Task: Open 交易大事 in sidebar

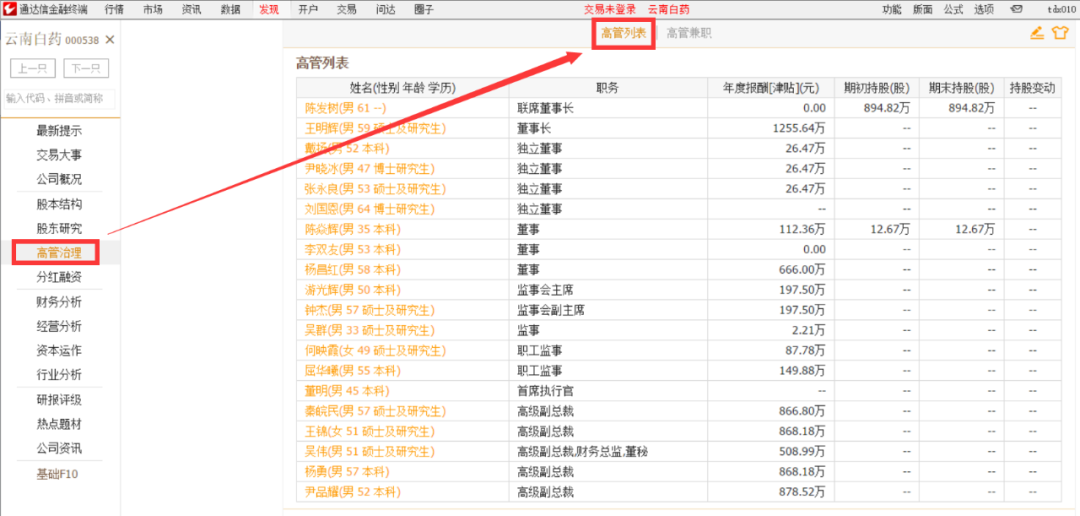Action: tap(59, 155)
